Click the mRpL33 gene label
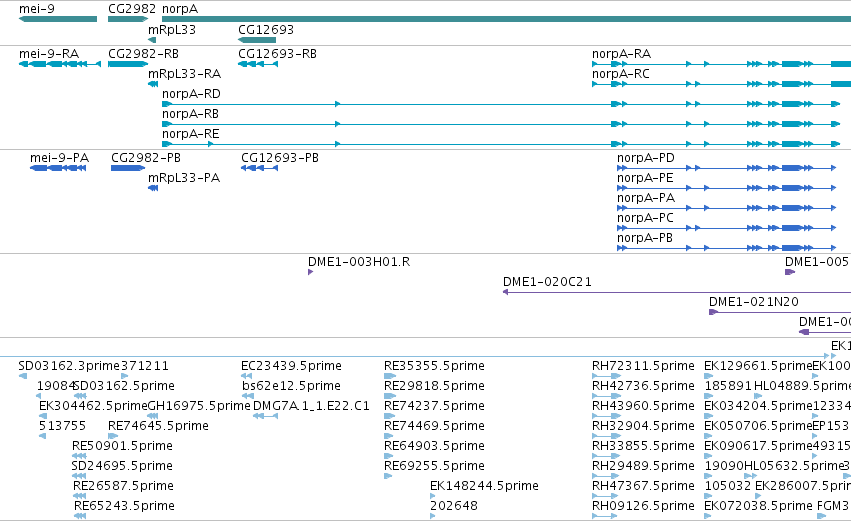 (x=172, y=30)
